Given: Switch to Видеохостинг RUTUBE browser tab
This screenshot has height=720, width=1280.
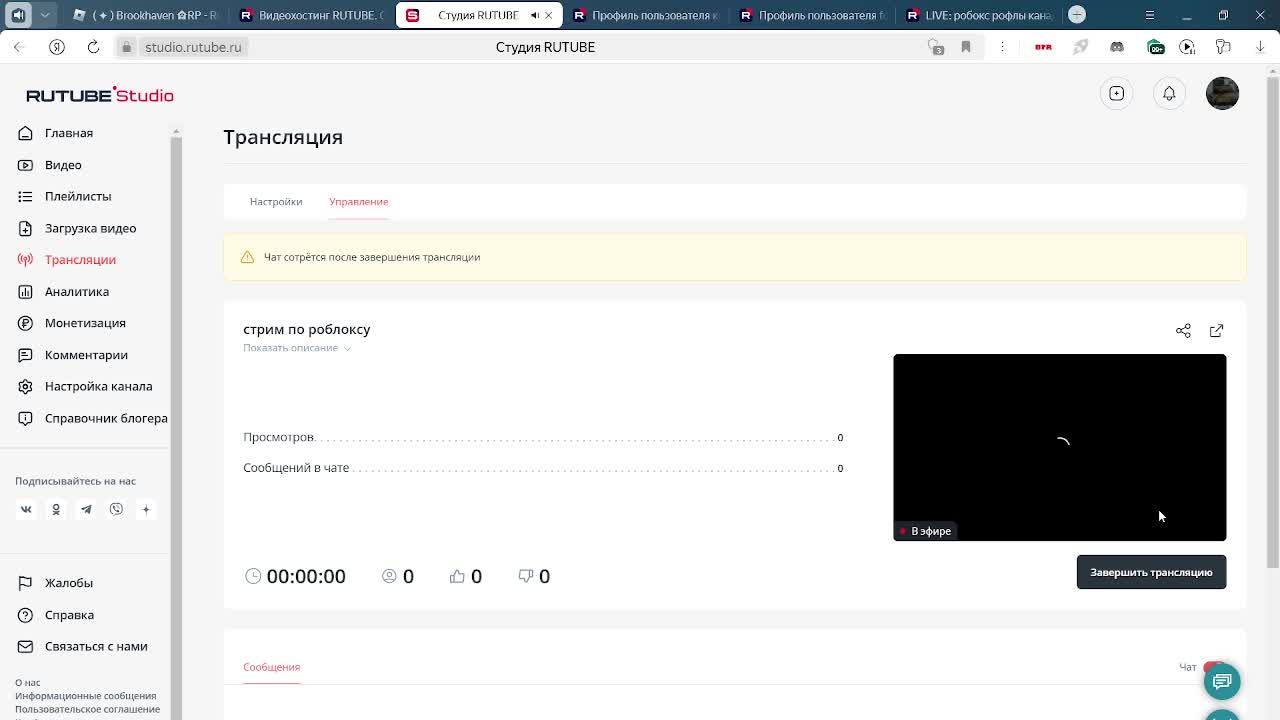Looking at the screenshot, I should [312, 15].
